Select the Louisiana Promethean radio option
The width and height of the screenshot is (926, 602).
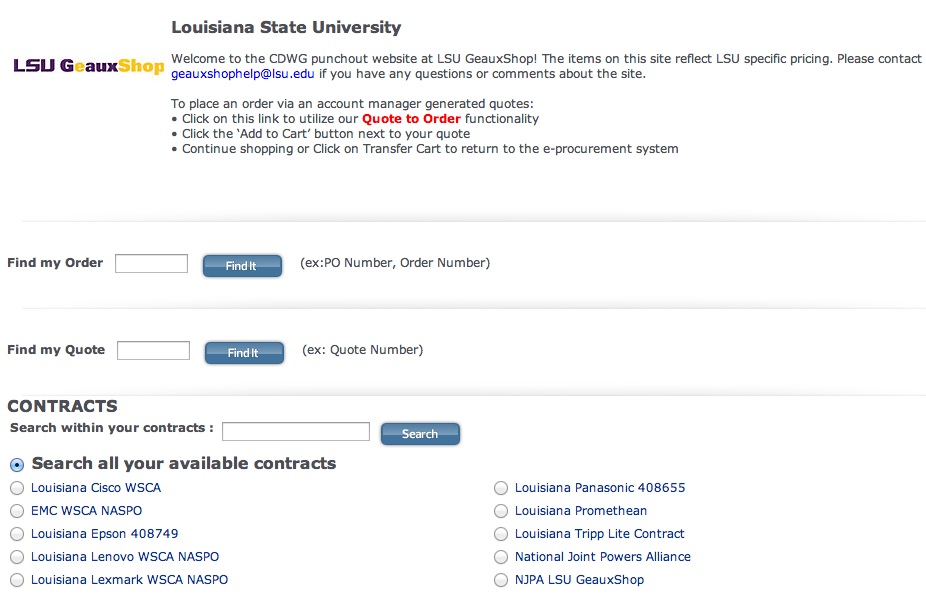(501, 511)
